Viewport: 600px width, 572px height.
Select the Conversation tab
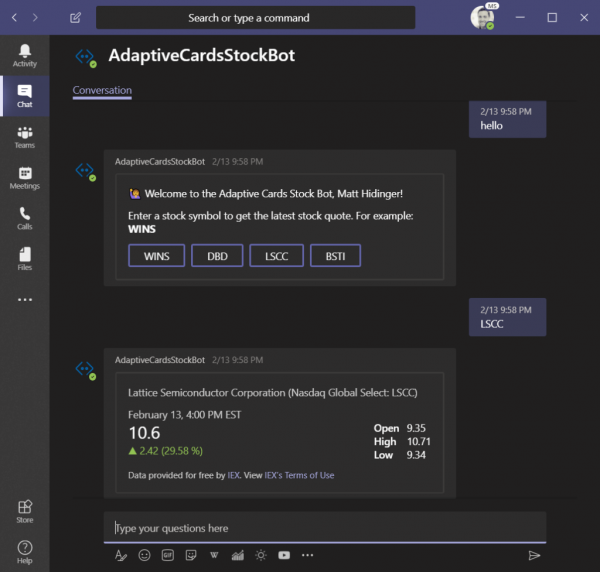[x=102, y=91]
